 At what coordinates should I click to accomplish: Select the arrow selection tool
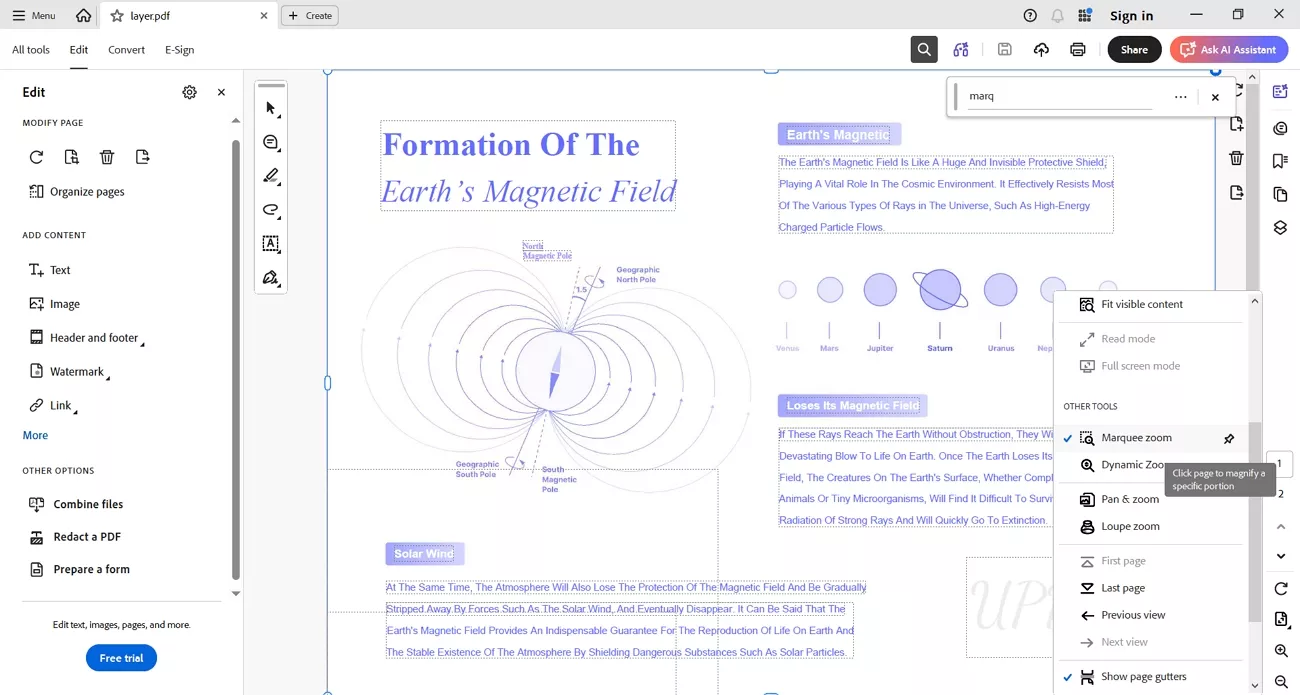click(271, 108)
